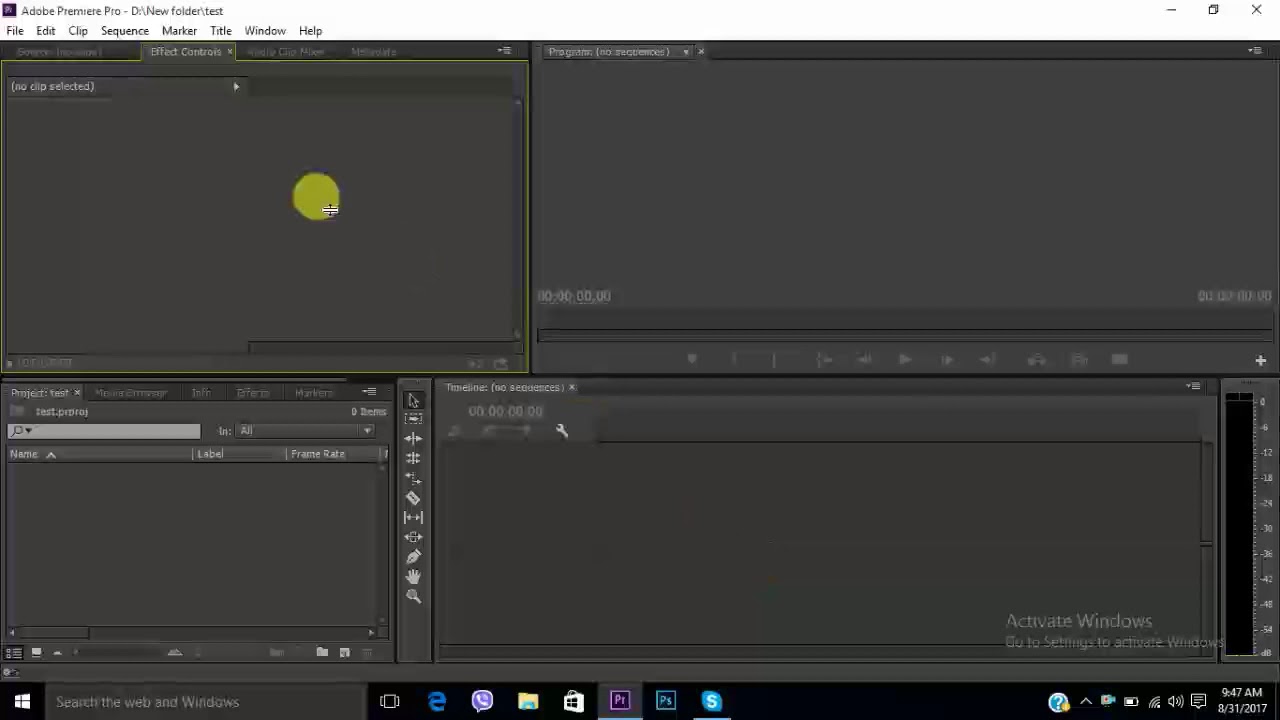
Task: Step back one frame in Program monitor
Action: pyautogui.click(x=865, y=360)
